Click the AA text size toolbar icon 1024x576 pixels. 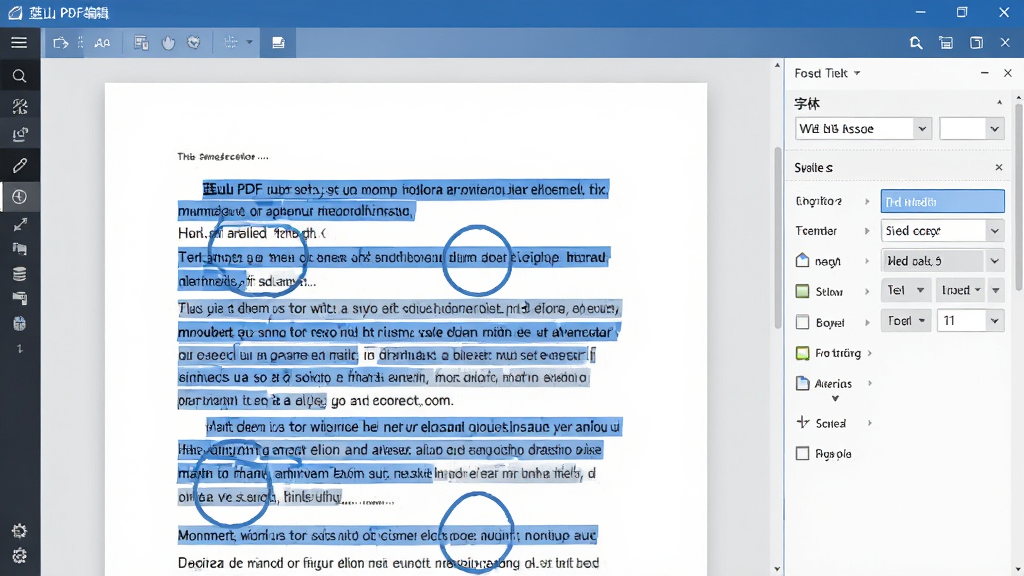(102, 43)
